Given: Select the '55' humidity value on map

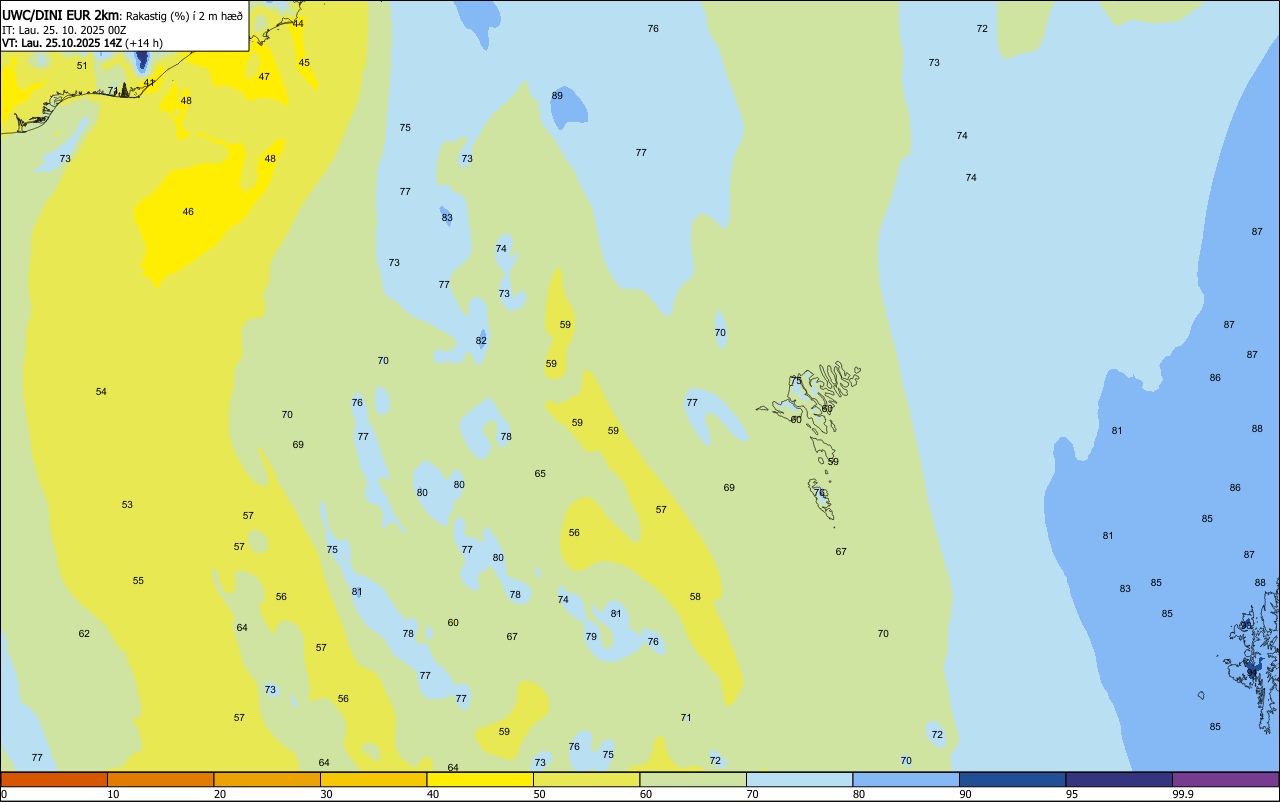Looking at the screenshot, I should (138, 581).
